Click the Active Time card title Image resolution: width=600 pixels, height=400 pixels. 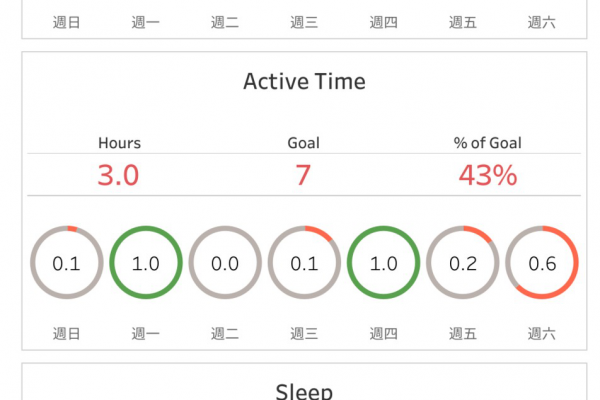(x=304, y=82)
